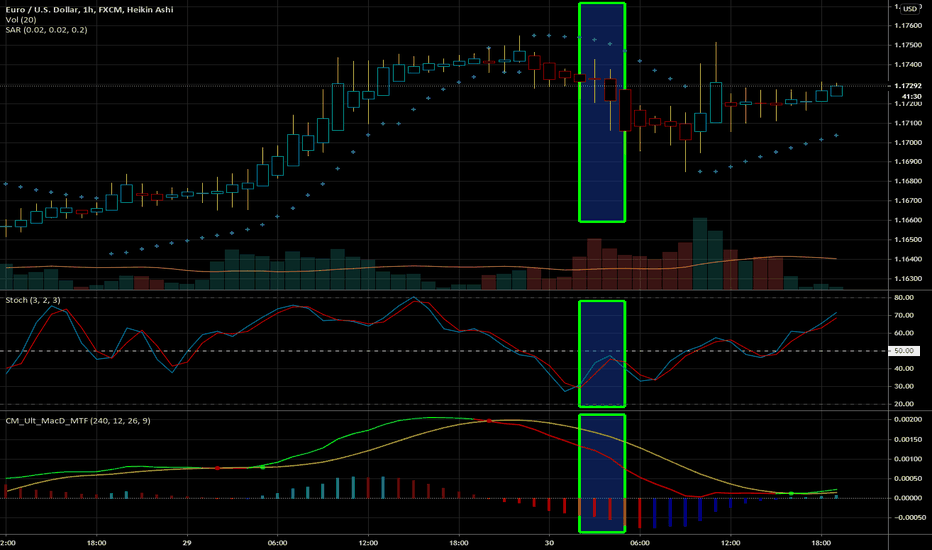Click the 29 date label on time axis
Screen dimensions: 932x550
tap(187, 543)
